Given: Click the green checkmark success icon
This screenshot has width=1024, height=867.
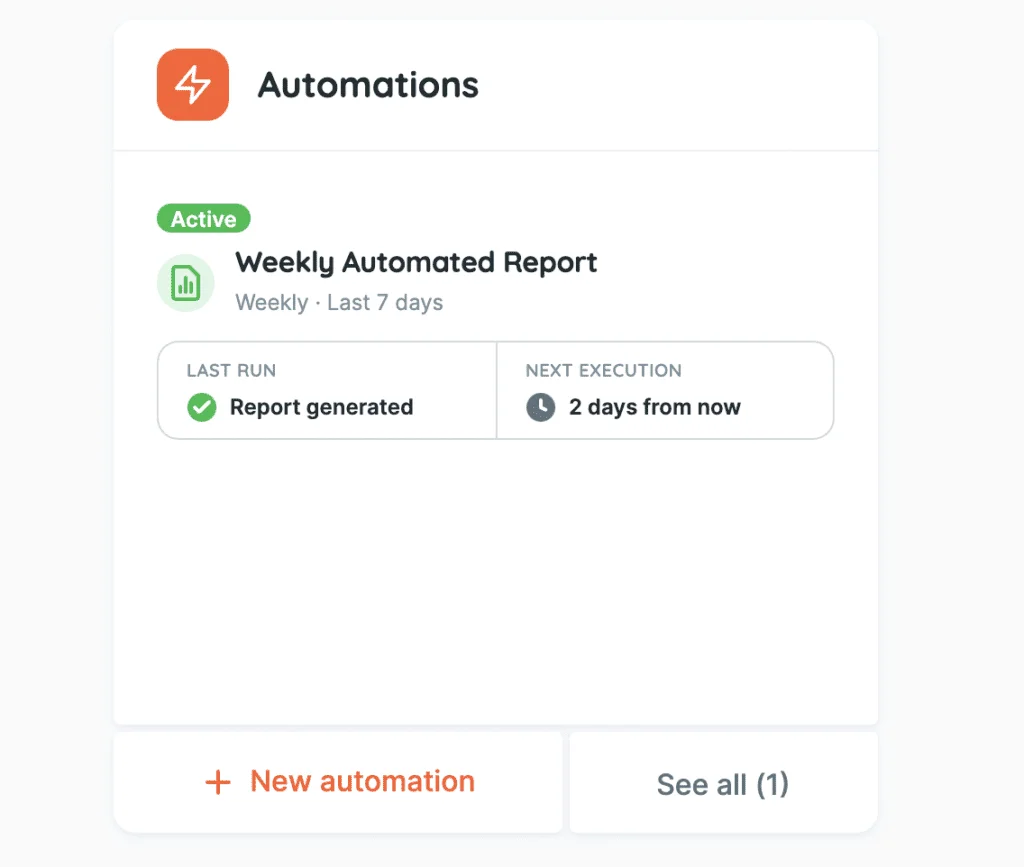Looking at the screenshot, I should click(202, 407).
